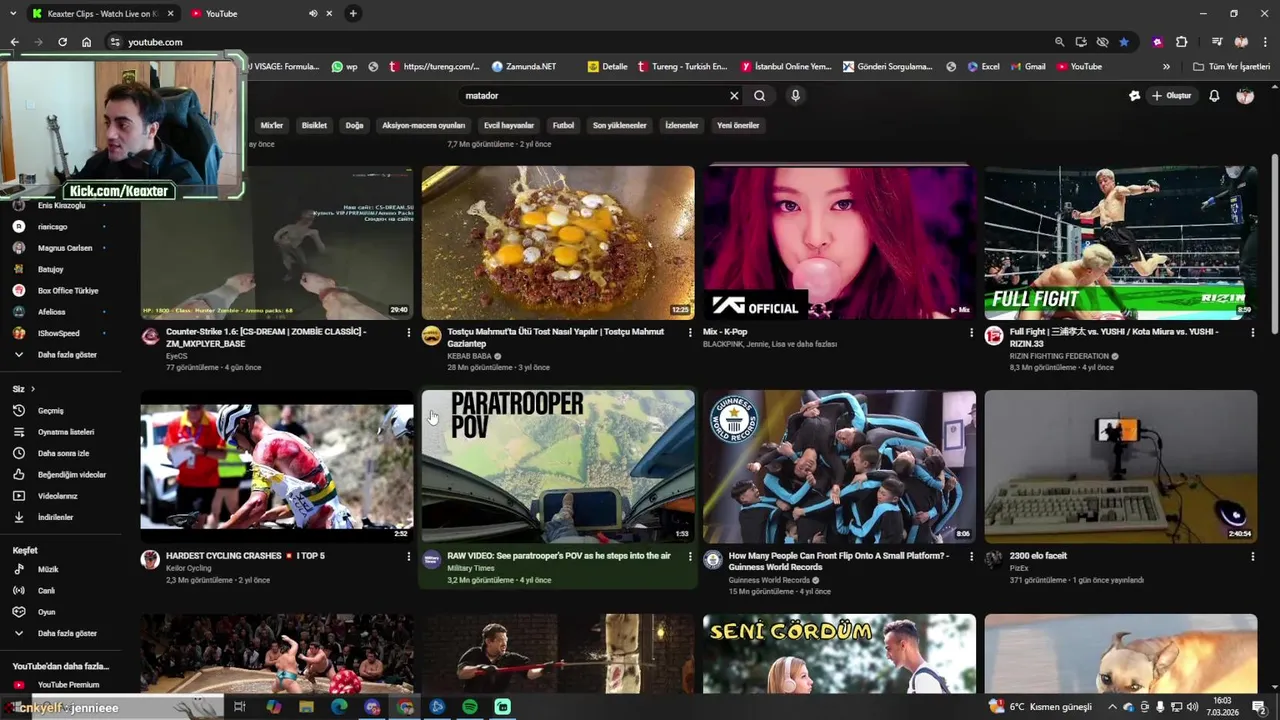
Task: Select the Mix'ler filter chip
Action: (x=272, y=126)
